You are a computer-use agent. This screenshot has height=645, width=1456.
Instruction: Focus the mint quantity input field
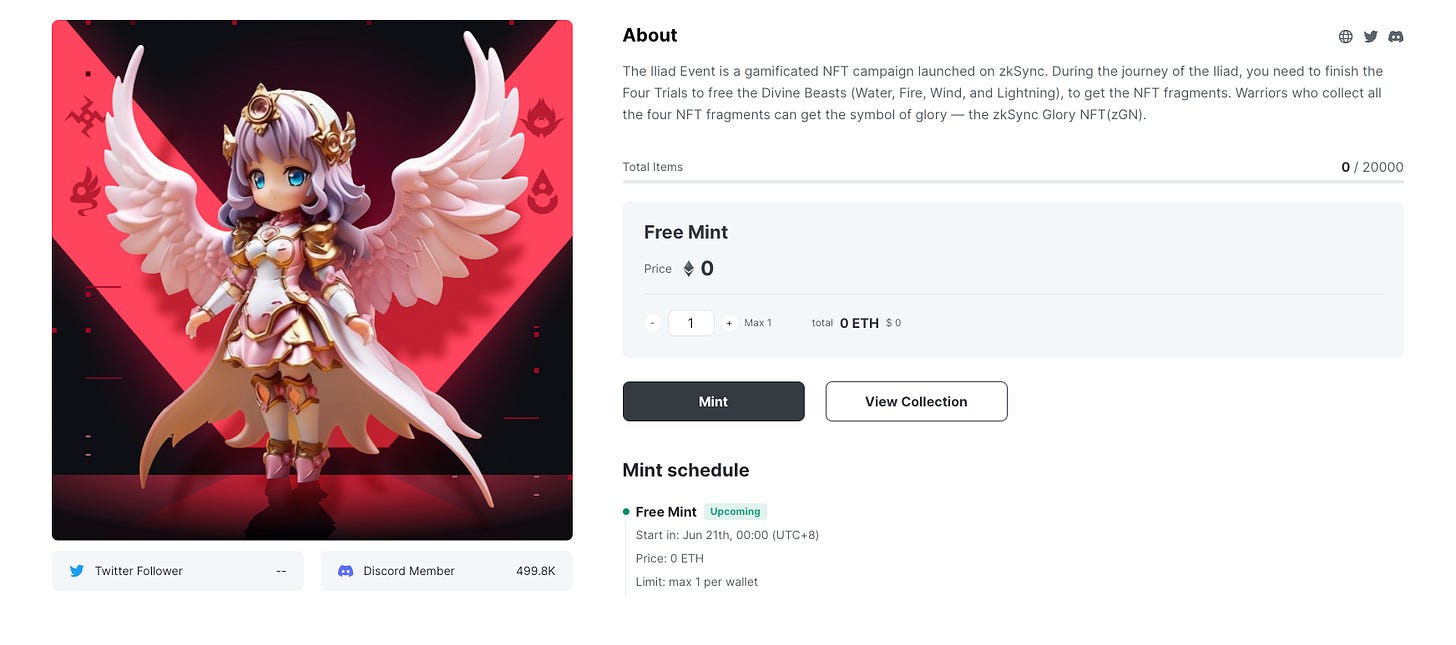(x=691, y=323)
